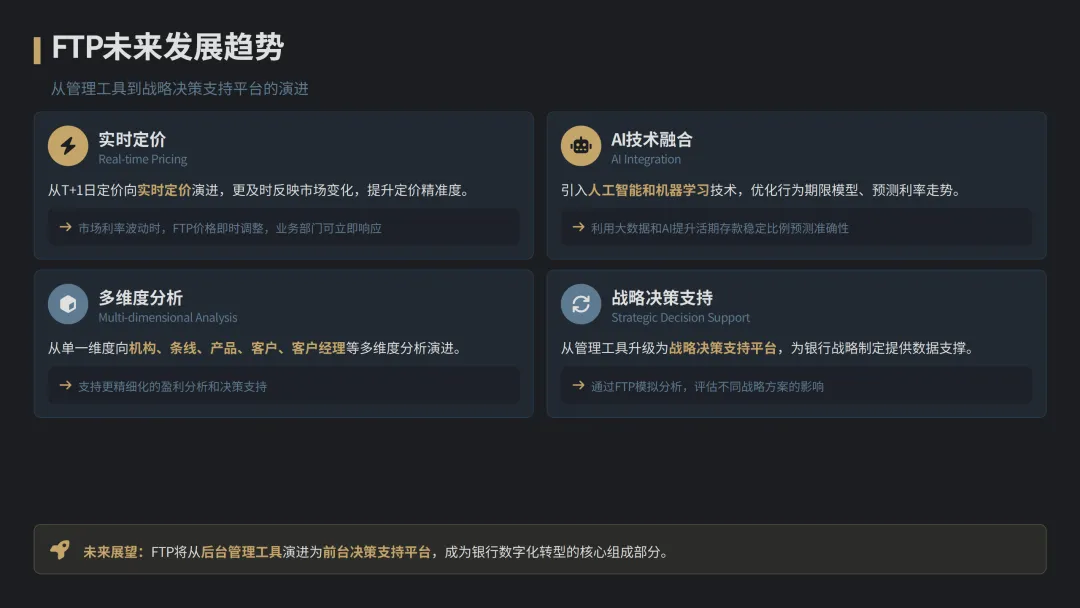Click the refresh arrows strategic decision icon

click(x=581, y=304)
